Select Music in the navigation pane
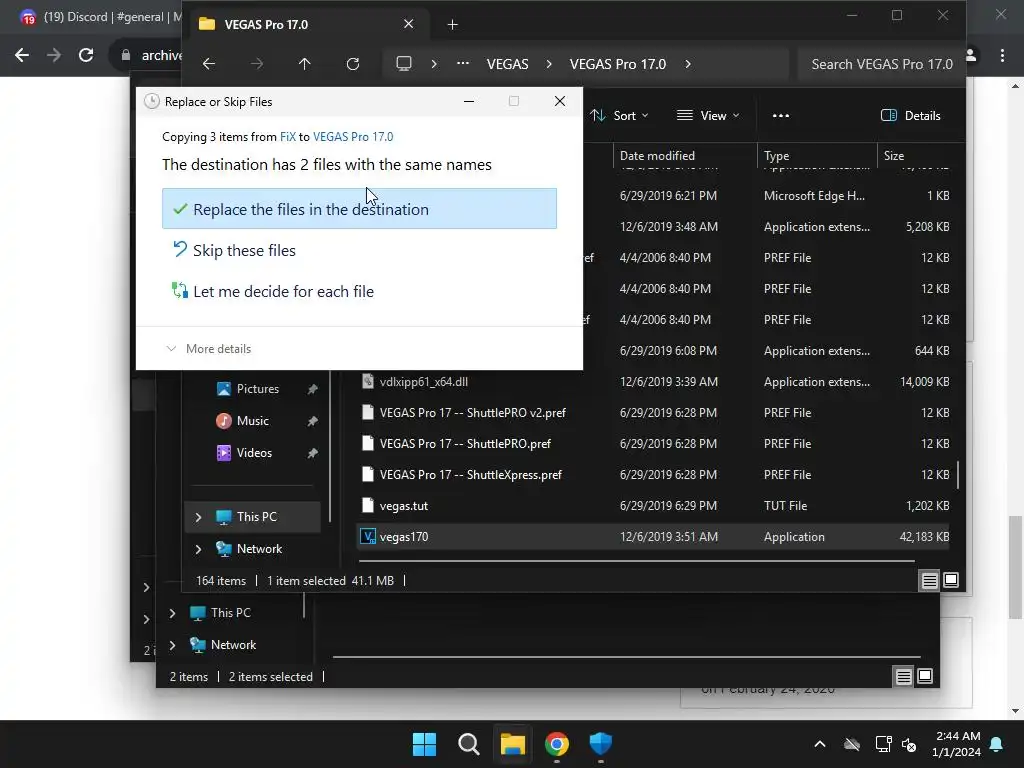 [x=252, y=421]
